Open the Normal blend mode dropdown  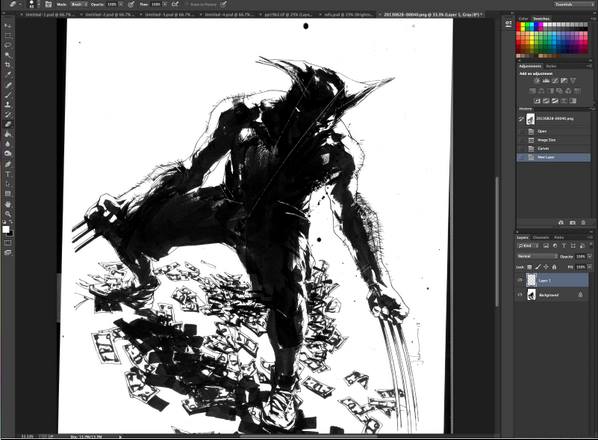[x=537, y=256]
